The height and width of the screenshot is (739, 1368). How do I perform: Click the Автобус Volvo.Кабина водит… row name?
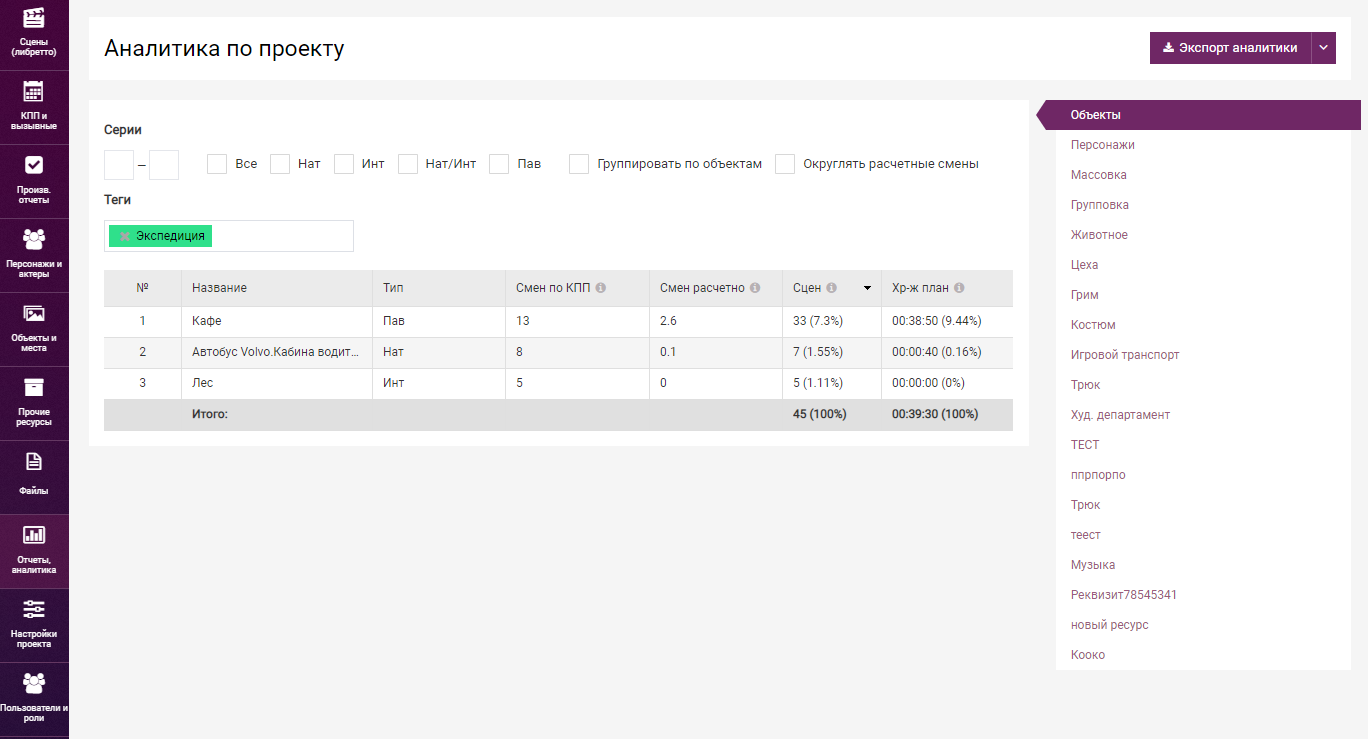[x=276, y=352]
